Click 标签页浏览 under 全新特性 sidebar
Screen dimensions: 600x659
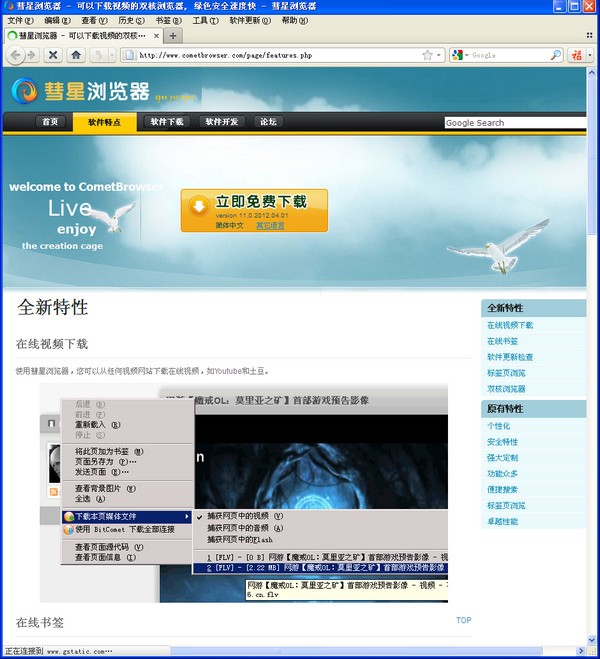point(506,373)
